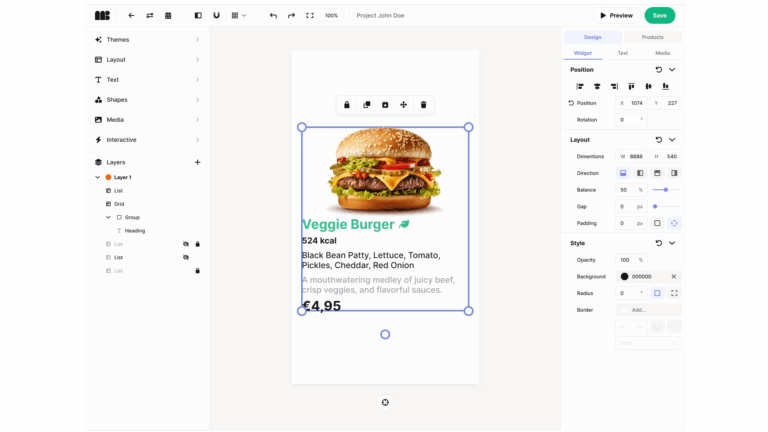
Task: Expand the Interactive section
Action: coord(147,140)
